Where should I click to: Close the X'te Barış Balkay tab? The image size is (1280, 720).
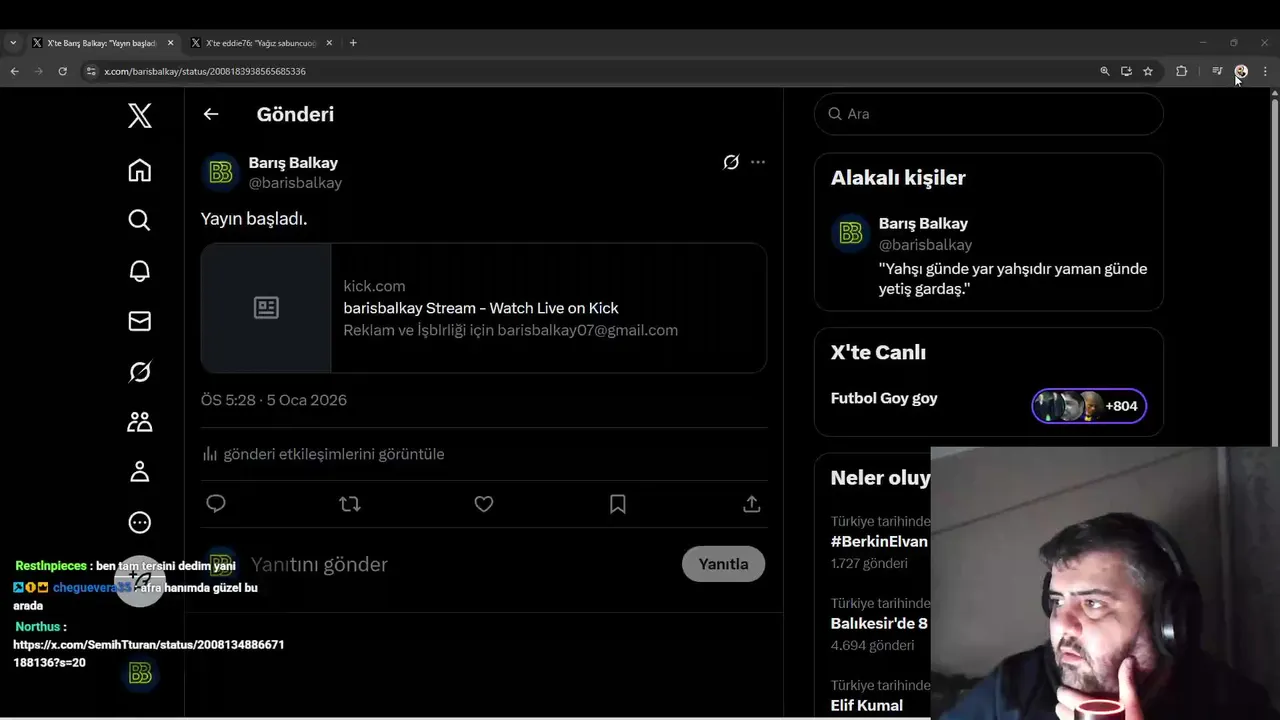(170, 43)
